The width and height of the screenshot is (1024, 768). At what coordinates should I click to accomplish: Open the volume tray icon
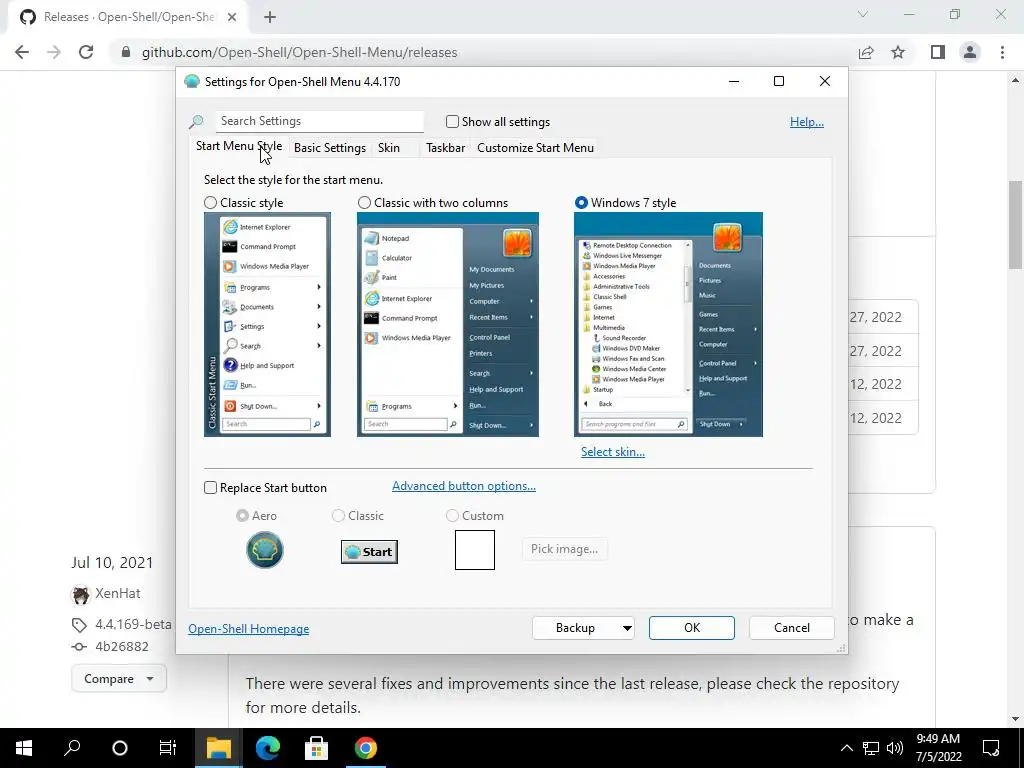(x=895, y=748)
